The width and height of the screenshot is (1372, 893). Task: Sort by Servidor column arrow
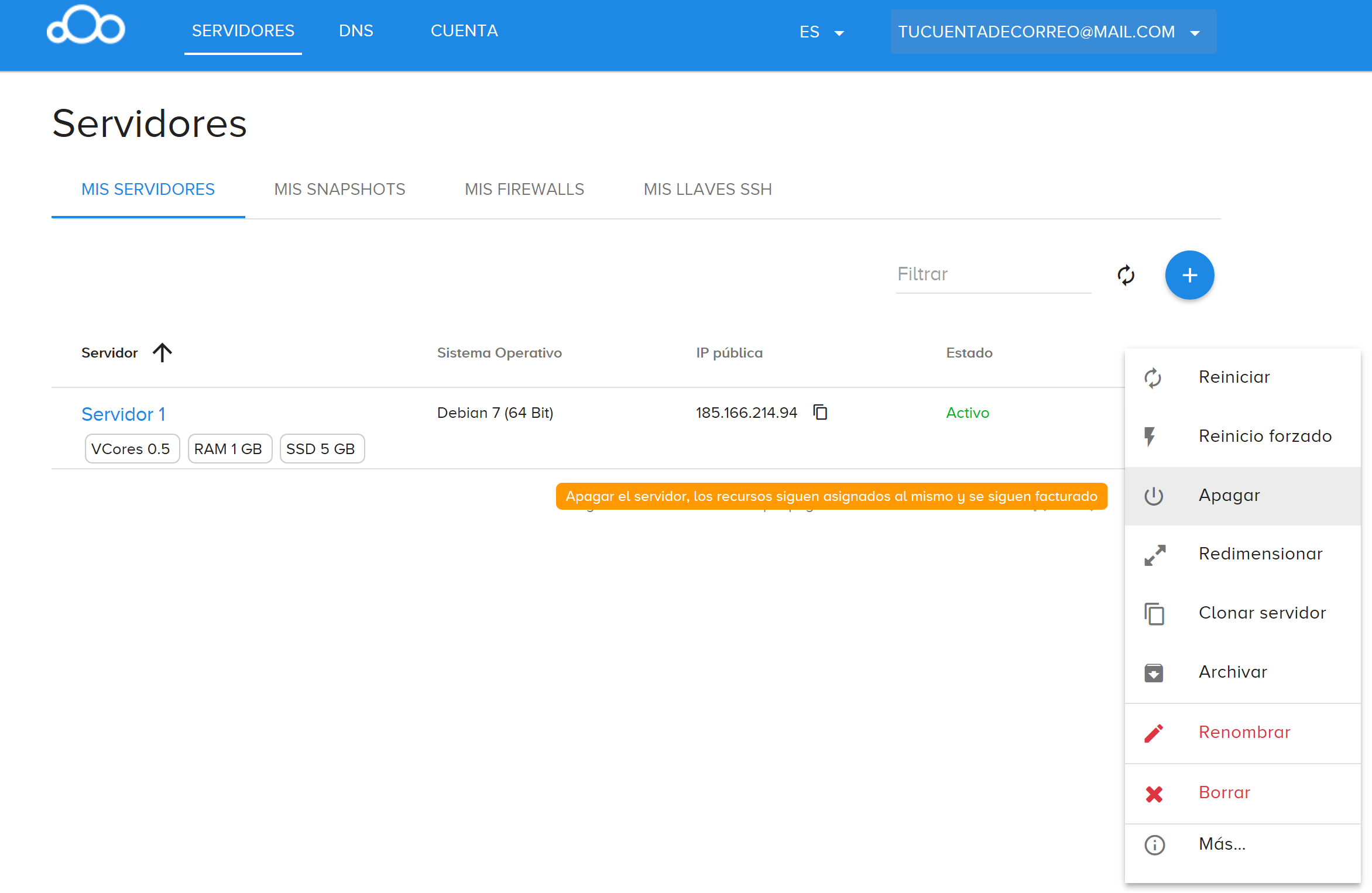pos(162,352)
